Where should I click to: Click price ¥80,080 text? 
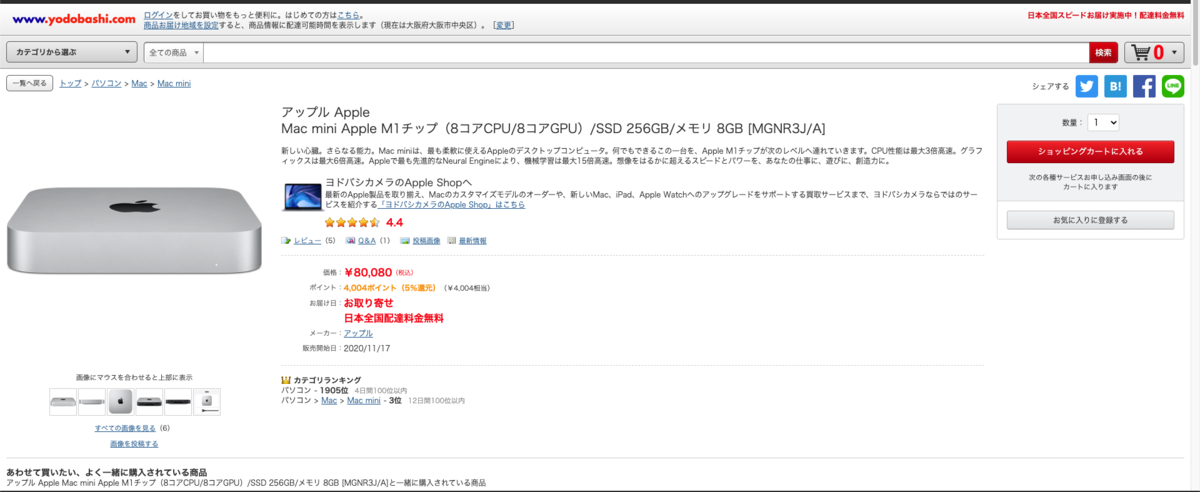click(x=368, y=271)
